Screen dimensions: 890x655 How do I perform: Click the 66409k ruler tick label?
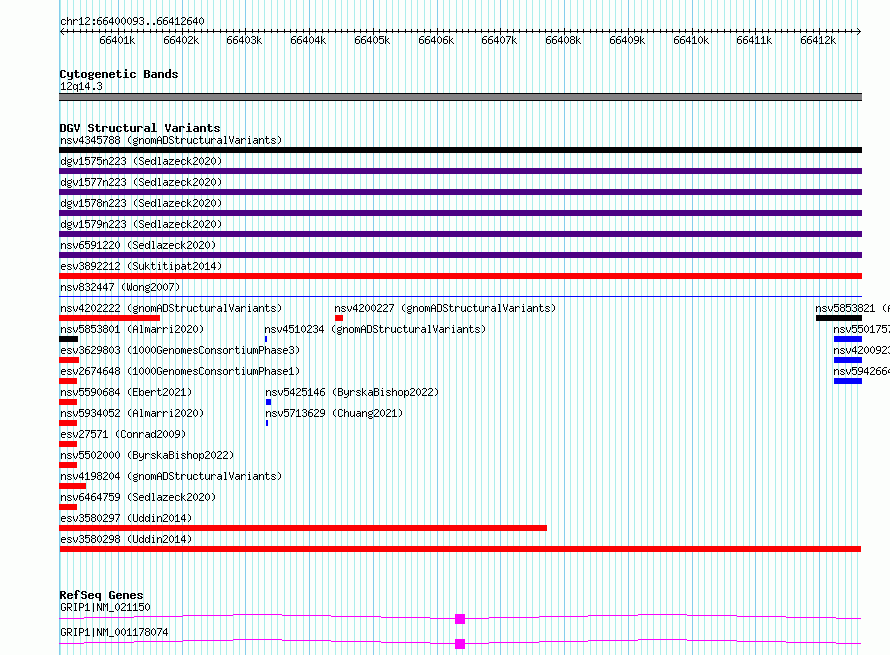(627, 40)
